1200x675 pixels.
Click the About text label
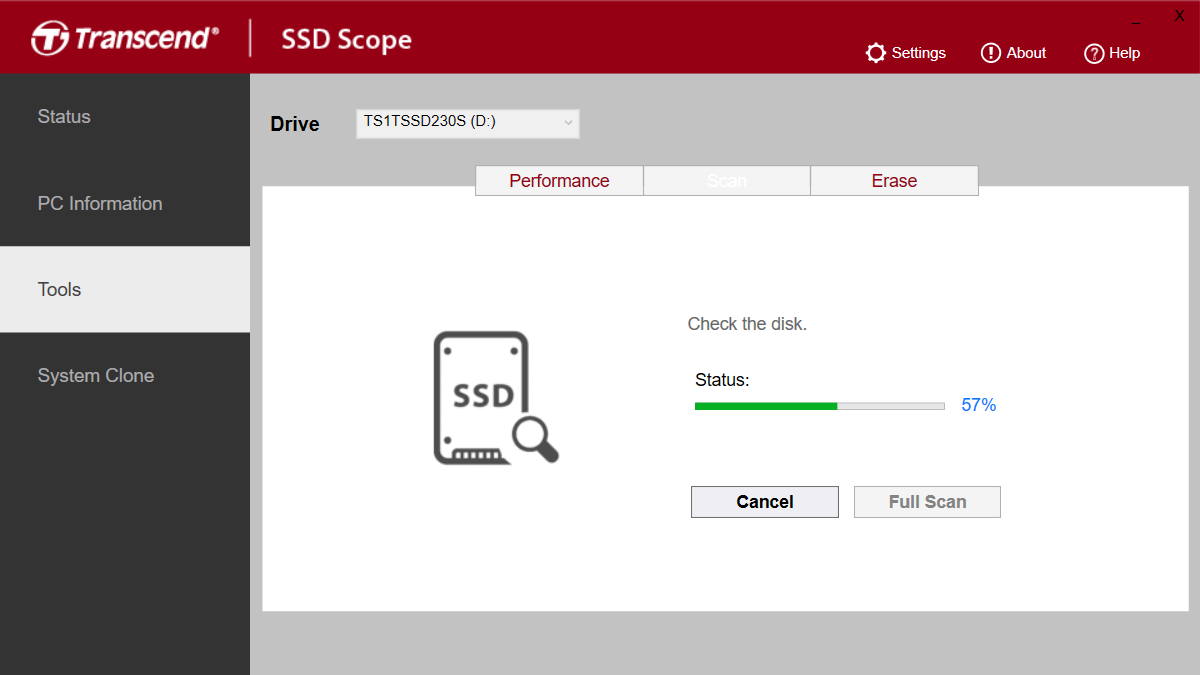[1026, 53]
